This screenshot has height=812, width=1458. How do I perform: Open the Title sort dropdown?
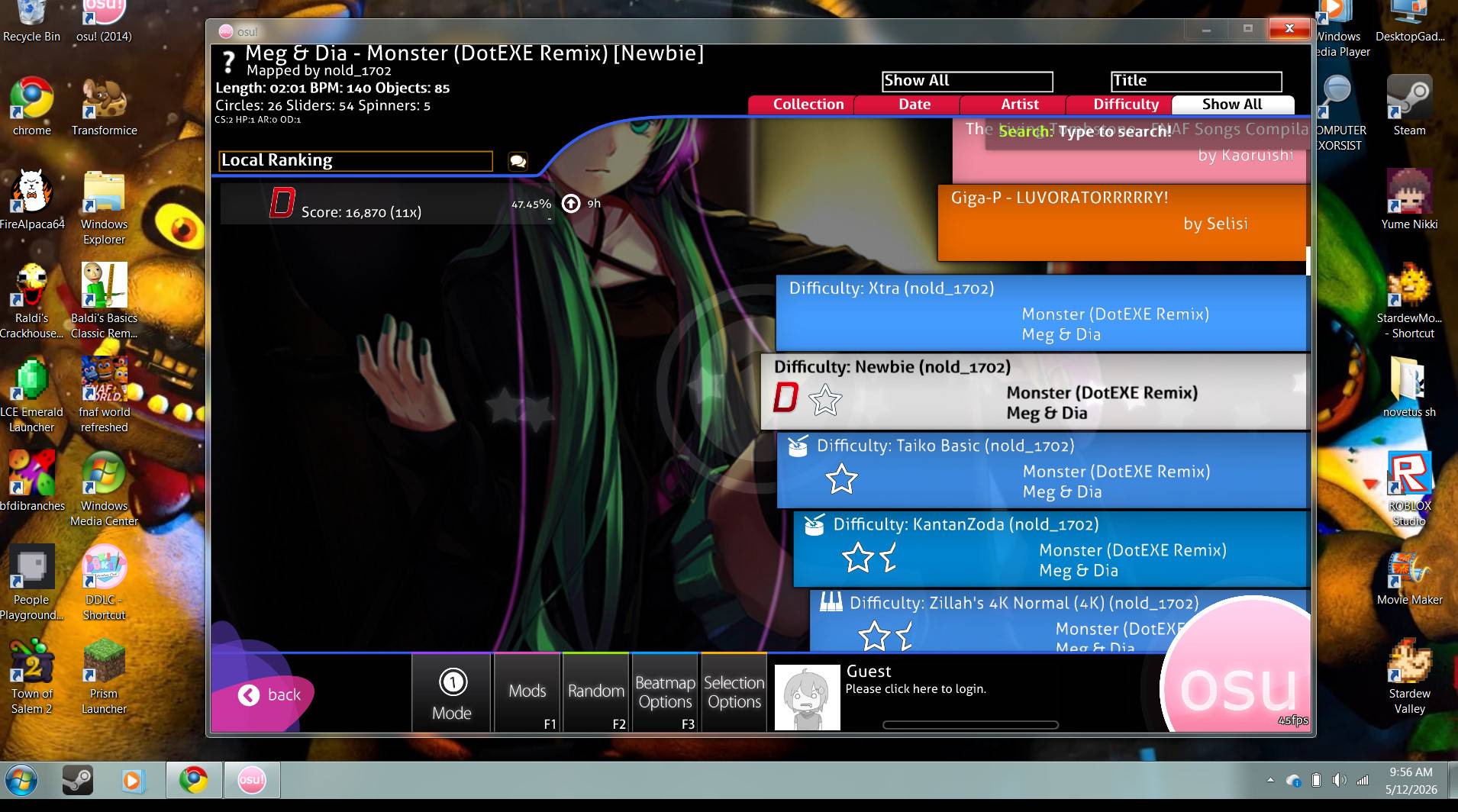[1196, 81]
